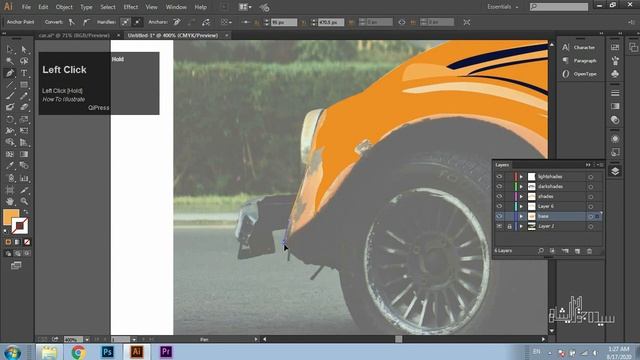Hide the shades layer

tap(499, 196)
